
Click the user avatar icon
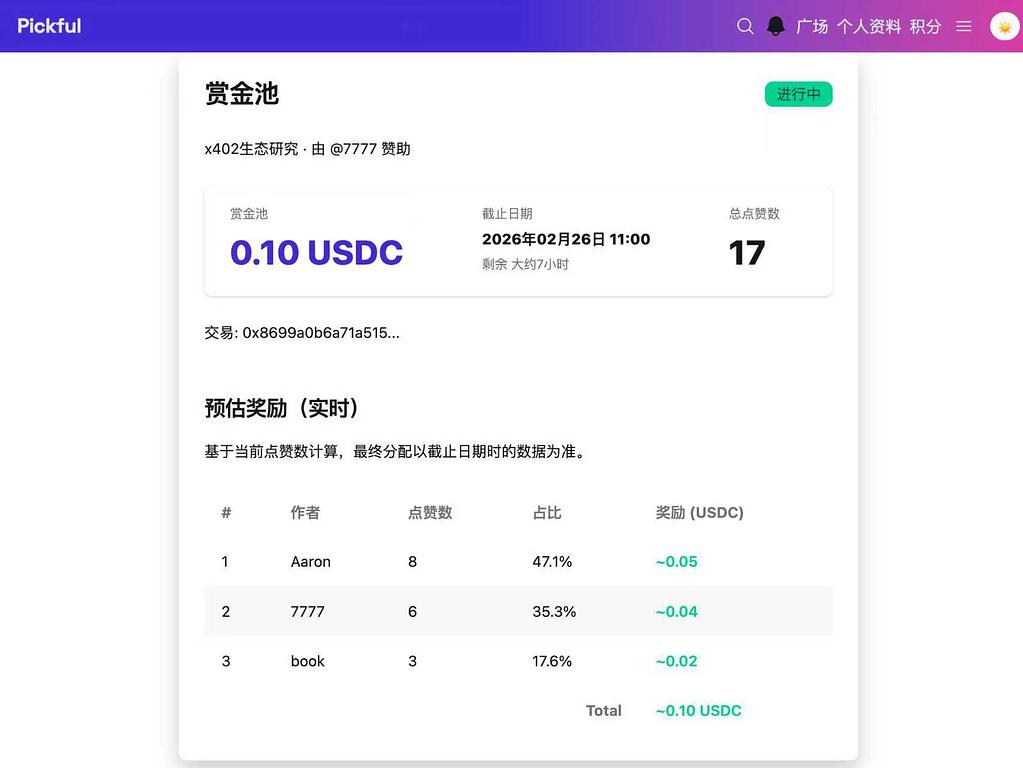coord(1004,26)
